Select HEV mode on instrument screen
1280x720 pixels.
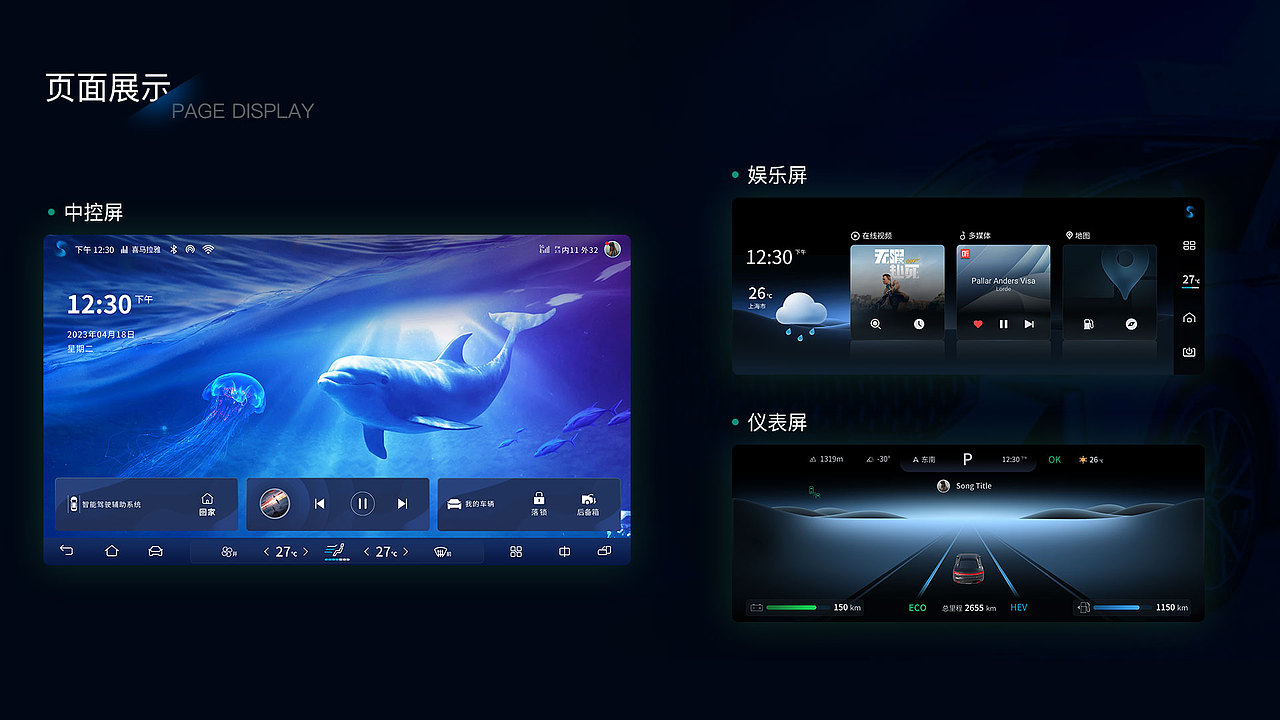[1018, 608]
